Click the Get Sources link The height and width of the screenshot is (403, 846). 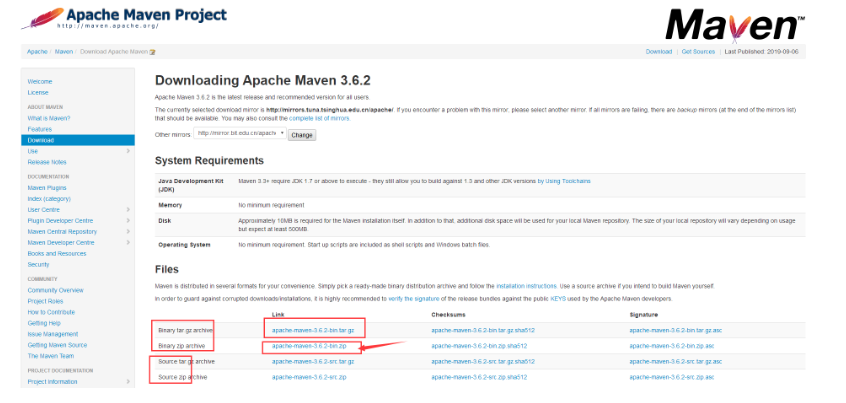pyautogui.click(x=698, y=52)
